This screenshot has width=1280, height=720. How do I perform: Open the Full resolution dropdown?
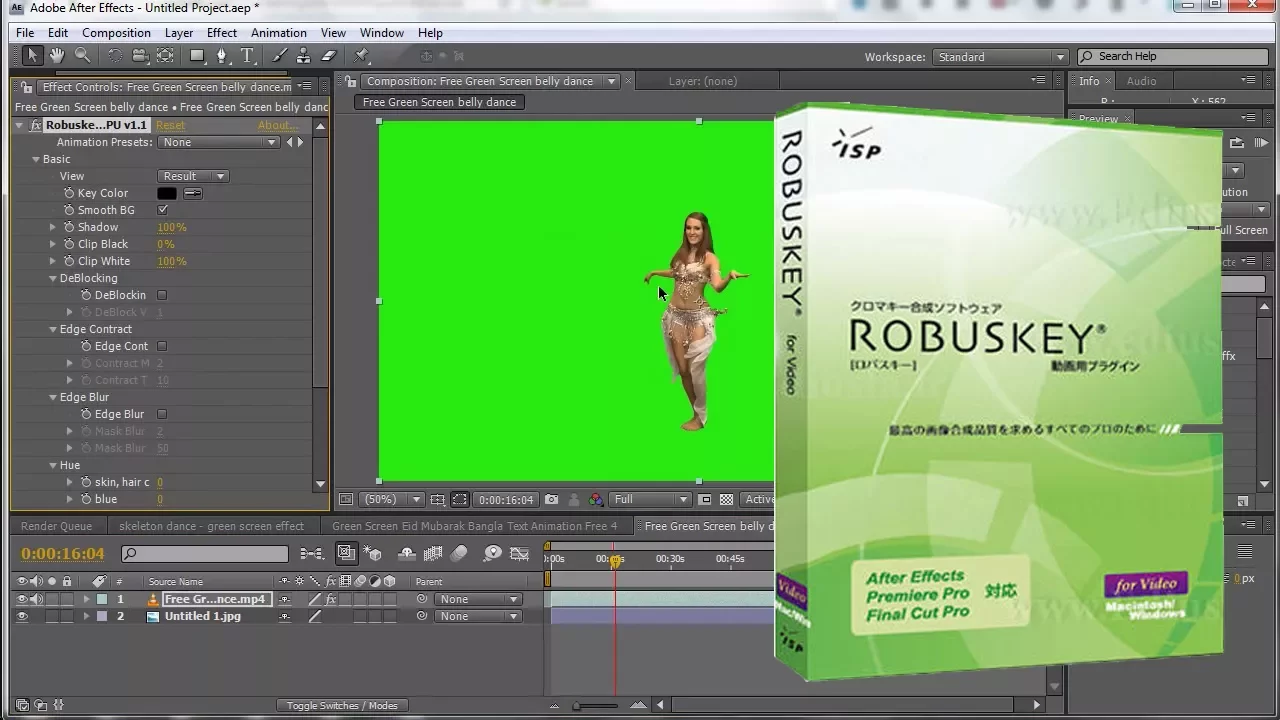pyautogui.click(x=650, y=499)
